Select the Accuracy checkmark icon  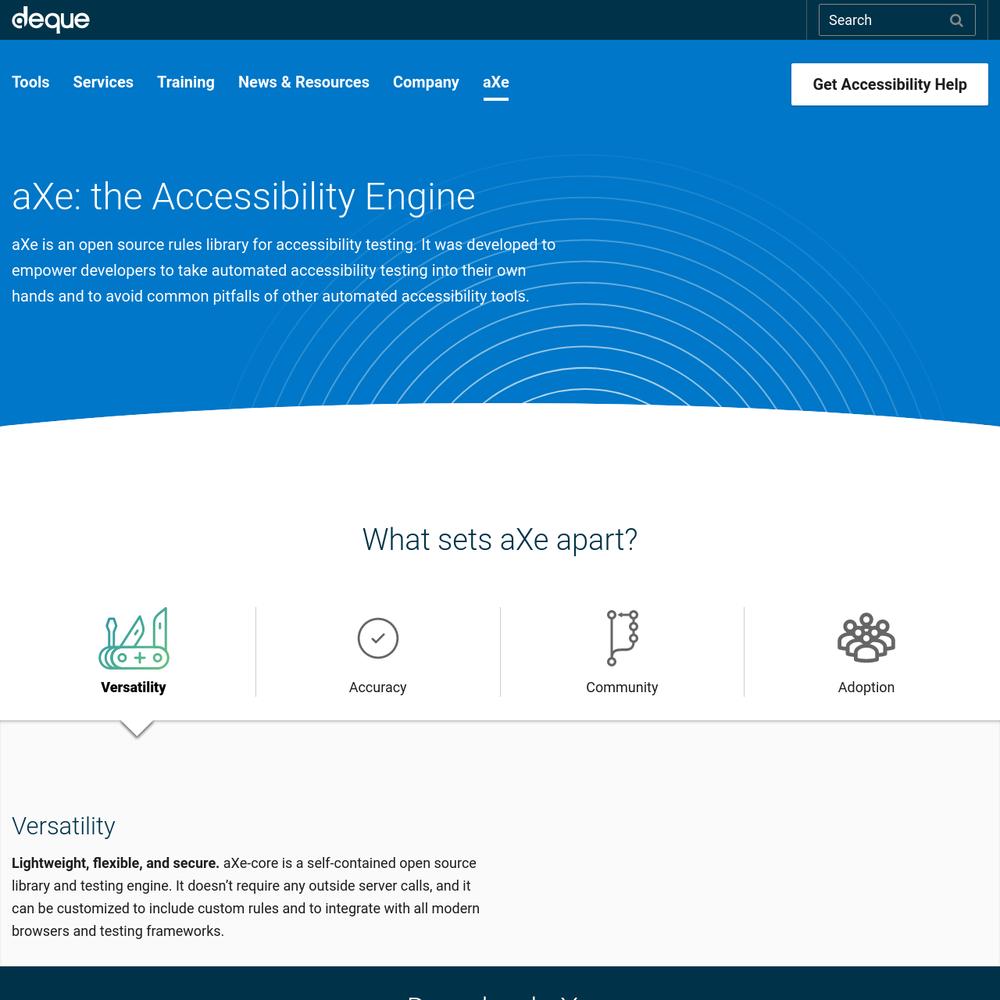pos(378,638)
